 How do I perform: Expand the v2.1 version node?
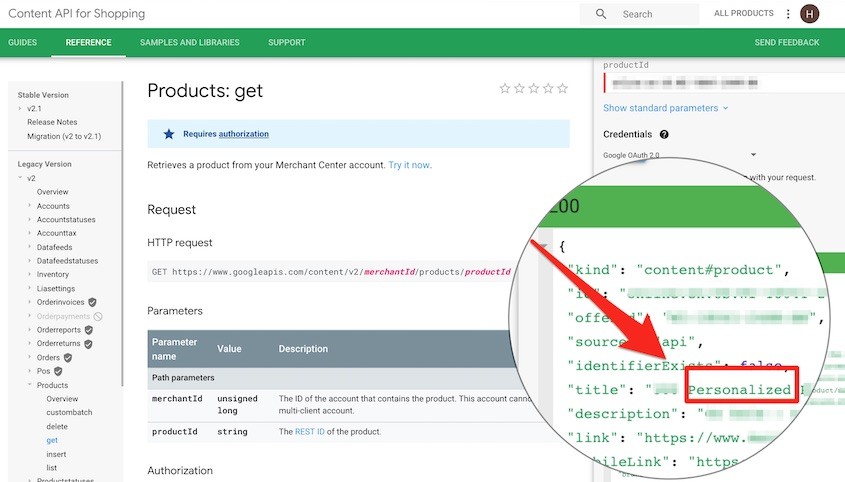click(x=20, y=108)
